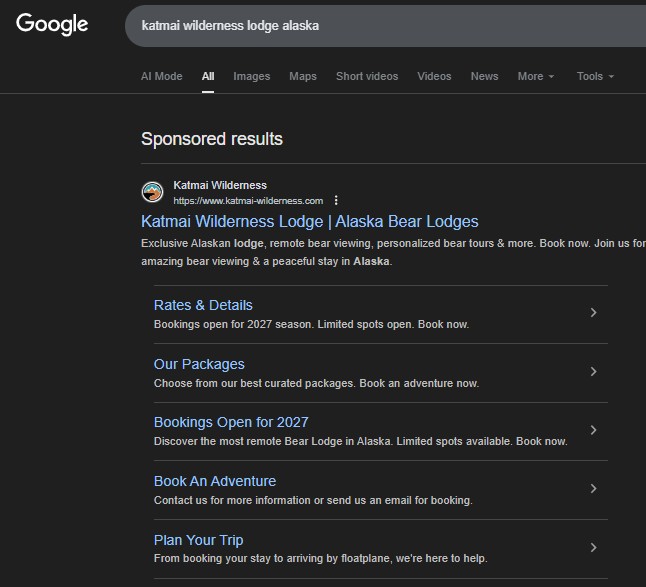Click the Katmai Wilderness advertiser name

[x=220, y=185]
